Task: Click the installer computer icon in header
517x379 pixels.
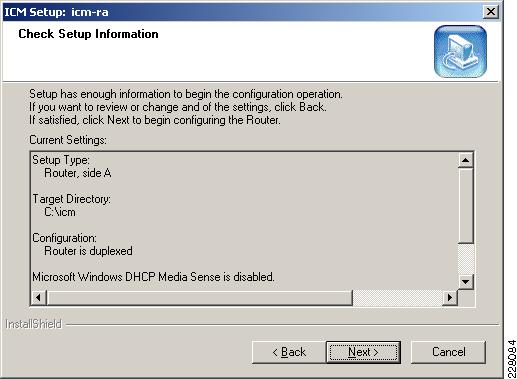Action: pyautogui.click(x=460, y=51)
